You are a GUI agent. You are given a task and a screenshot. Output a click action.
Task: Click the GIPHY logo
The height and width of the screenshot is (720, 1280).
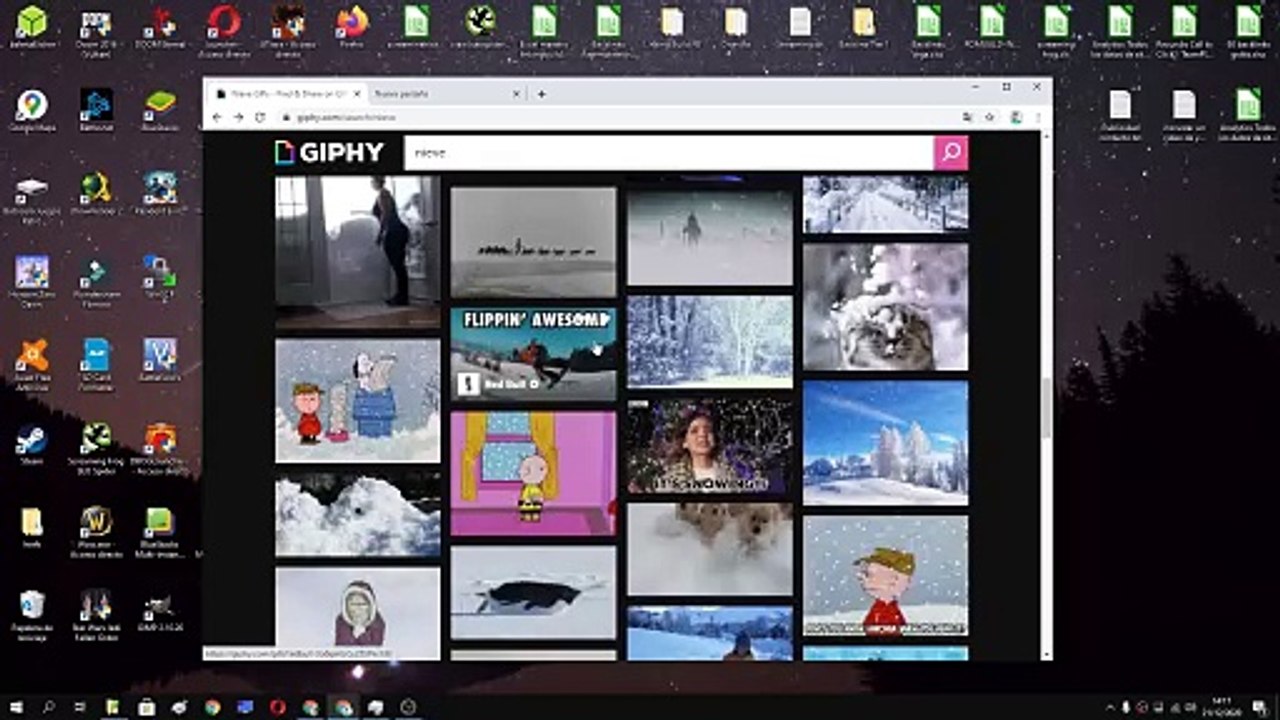(x=329, y=152)
